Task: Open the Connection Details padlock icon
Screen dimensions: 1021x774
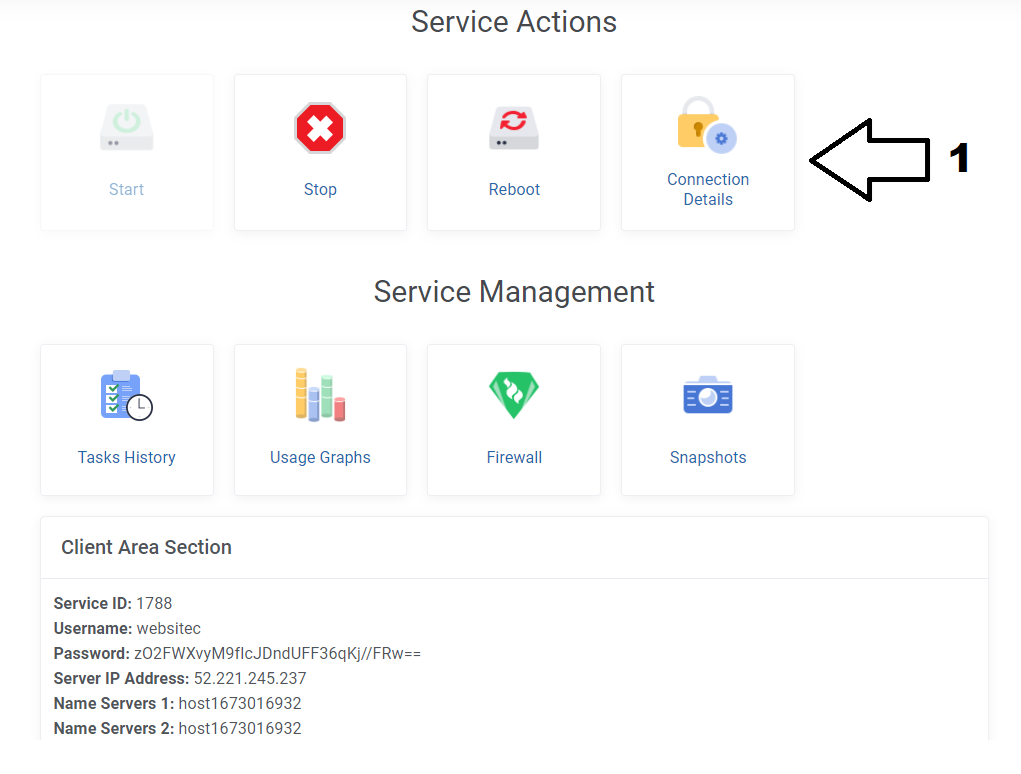Action: [706, 125]
